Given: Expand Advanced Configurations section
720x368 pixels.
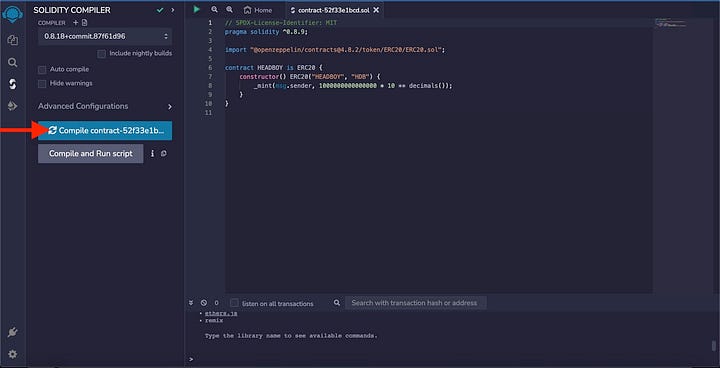Looking at the screenshot, I should pyautogui.click(x=105, y=106).
